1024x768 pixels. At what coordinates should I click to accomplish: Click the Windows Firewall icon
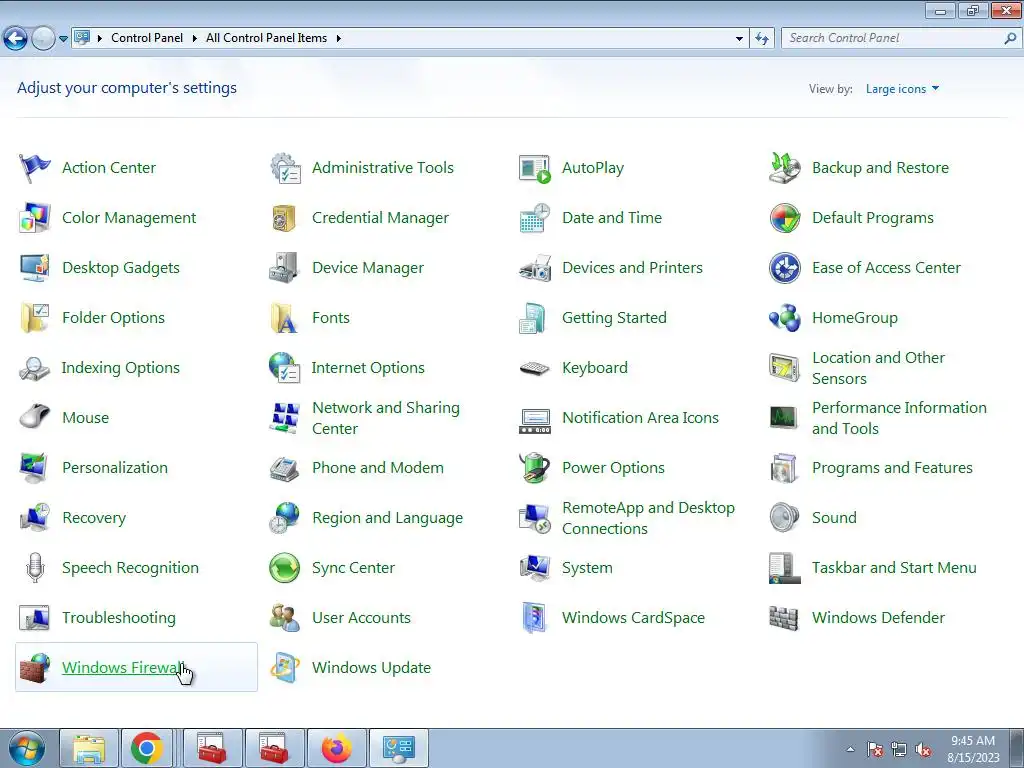35,667
